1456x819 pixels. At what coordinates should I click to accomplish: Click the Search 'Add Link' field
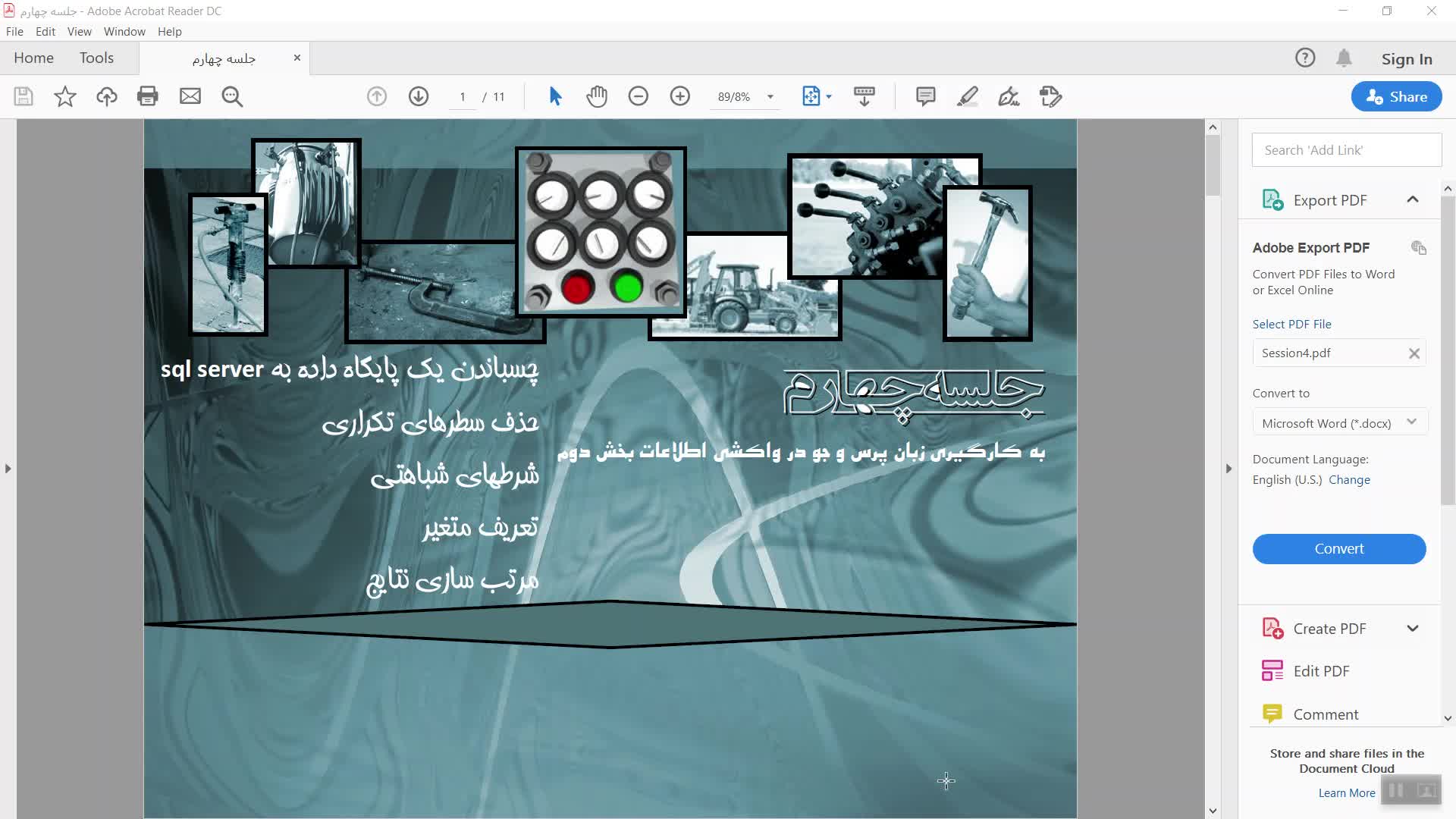click(x=1346, y=150)
